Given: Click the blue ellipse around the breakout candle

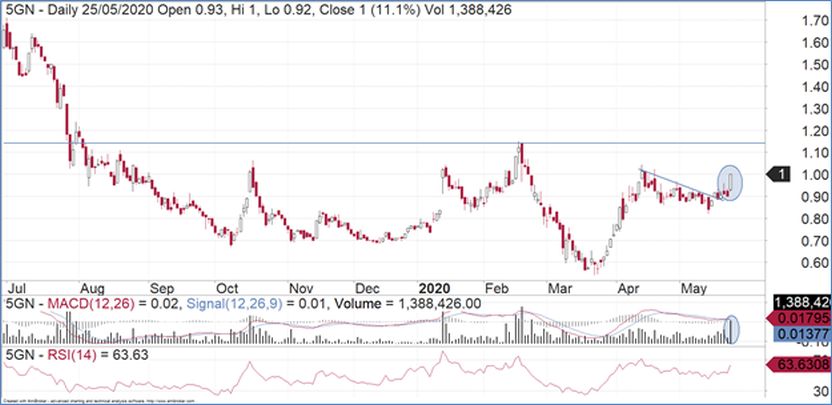Looking at the screenshot, I should click(x=731, y=182).
